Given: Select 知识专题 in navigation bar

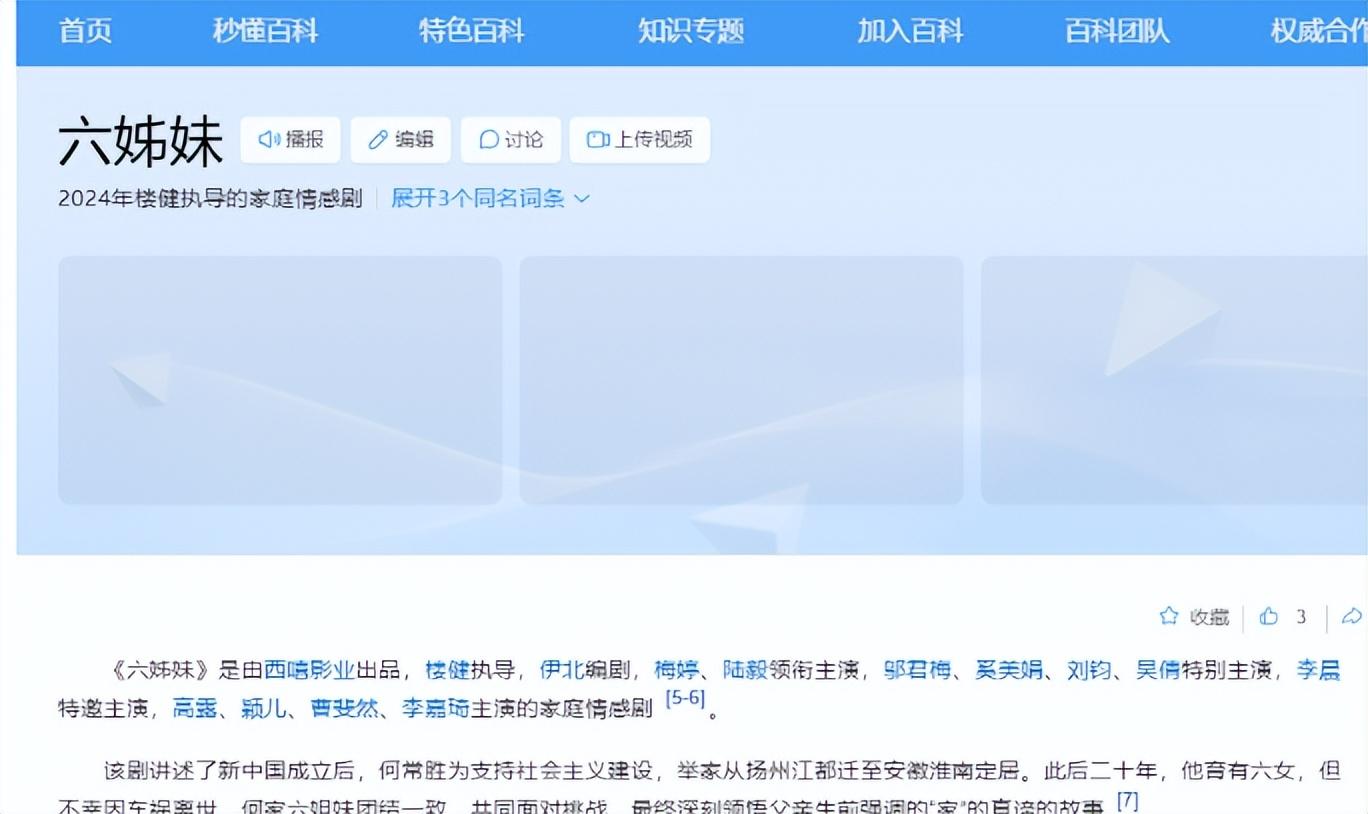Looking at the screenshot, I should [x=691, y=31].
